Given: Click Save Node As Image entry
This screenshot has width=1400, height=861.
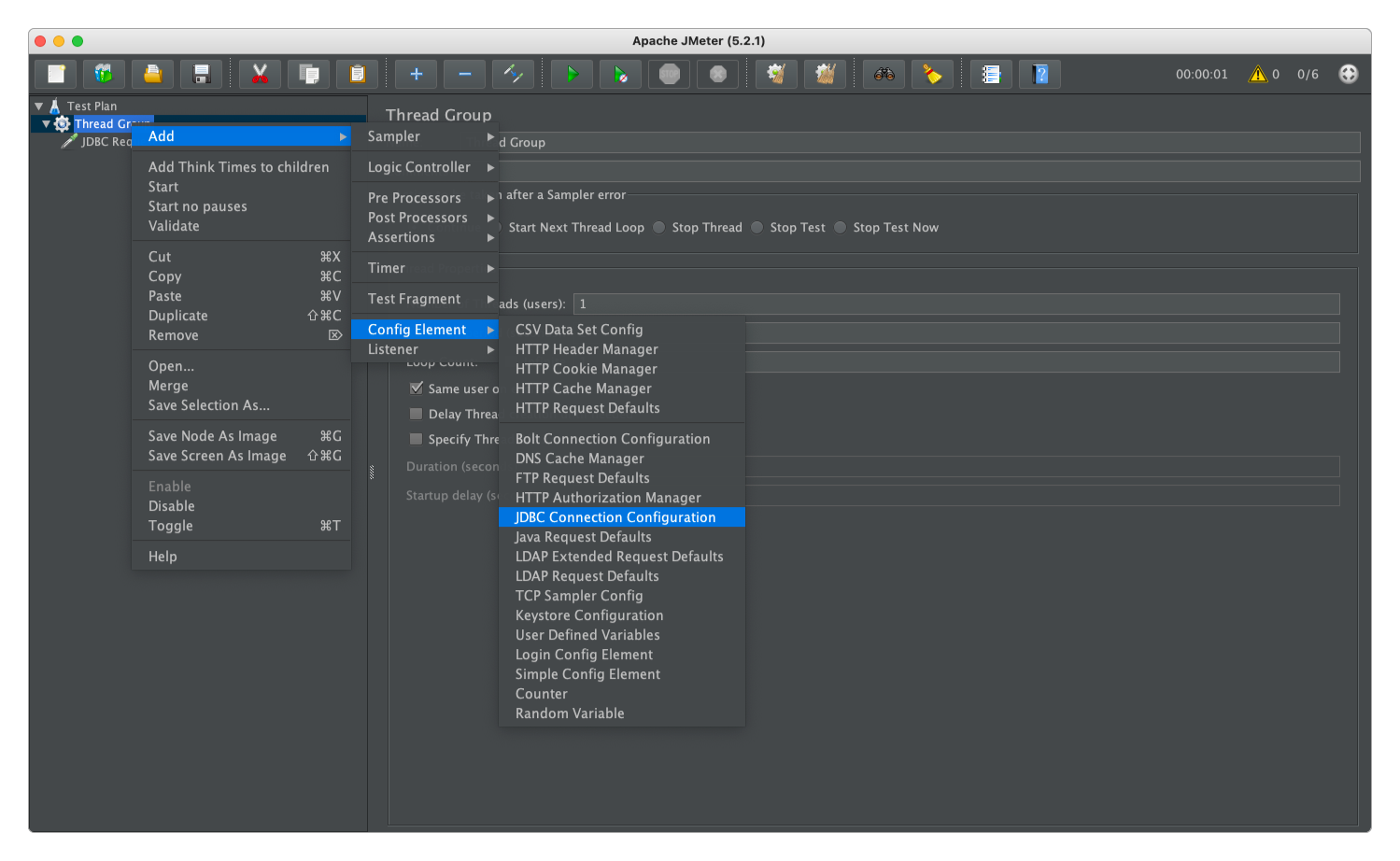Looking at the screenshot, I should coord(242,436).
